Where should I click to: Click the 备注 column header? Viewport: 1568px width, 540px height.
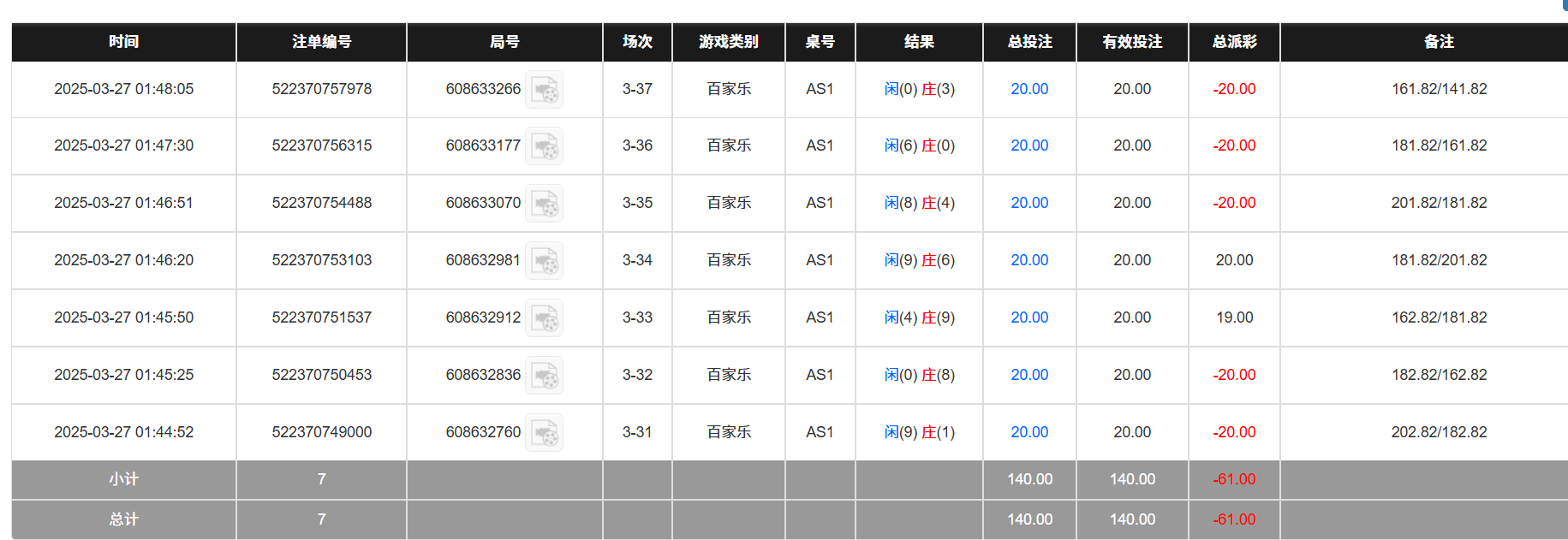[x=1439, y=42]
